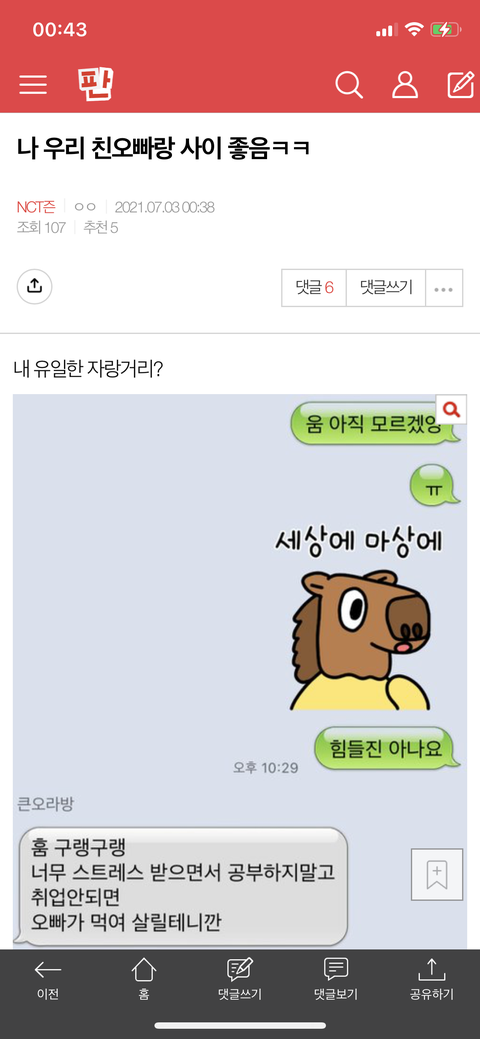Tap the horse sticker chat image

(361, 638)
